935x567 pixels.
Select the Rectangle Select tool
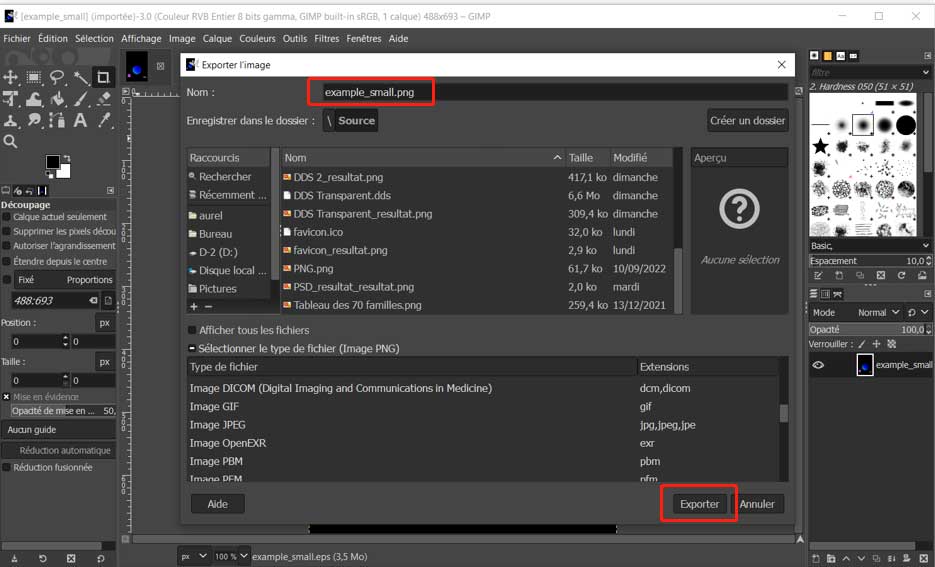[34, 77]
